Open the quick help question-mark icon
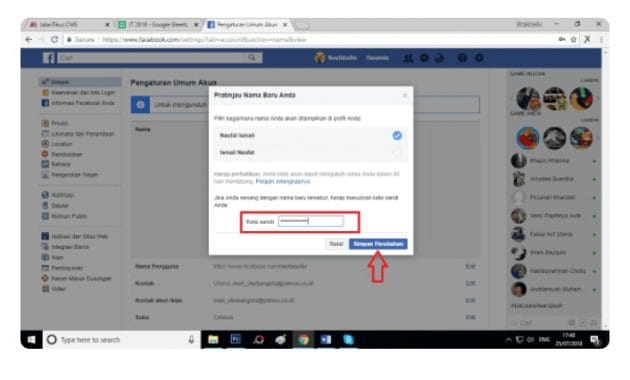Viewport: 630px width, 380px height. pos(462,58)
